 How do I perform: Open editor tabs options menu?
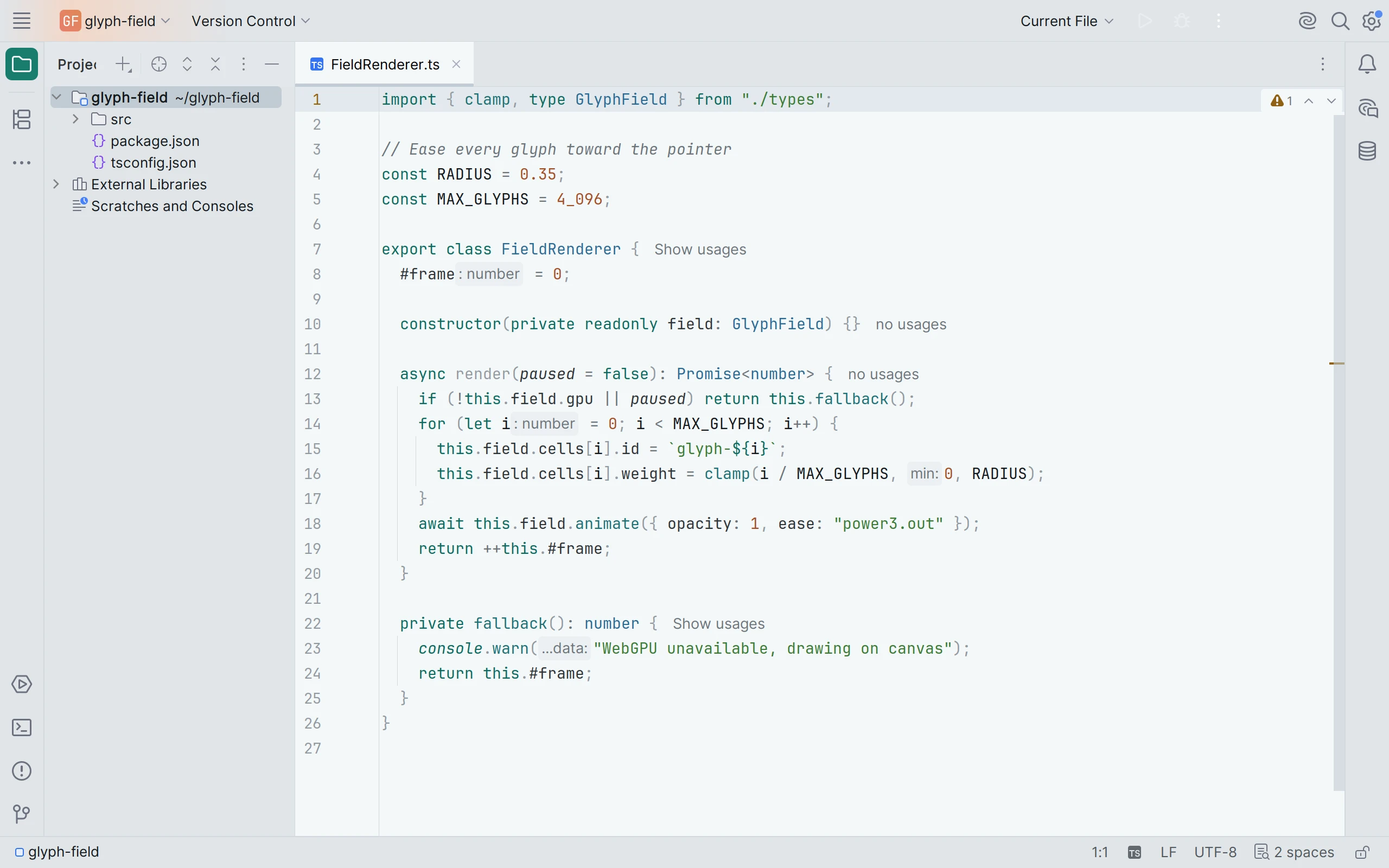[x=1323, y=65]
